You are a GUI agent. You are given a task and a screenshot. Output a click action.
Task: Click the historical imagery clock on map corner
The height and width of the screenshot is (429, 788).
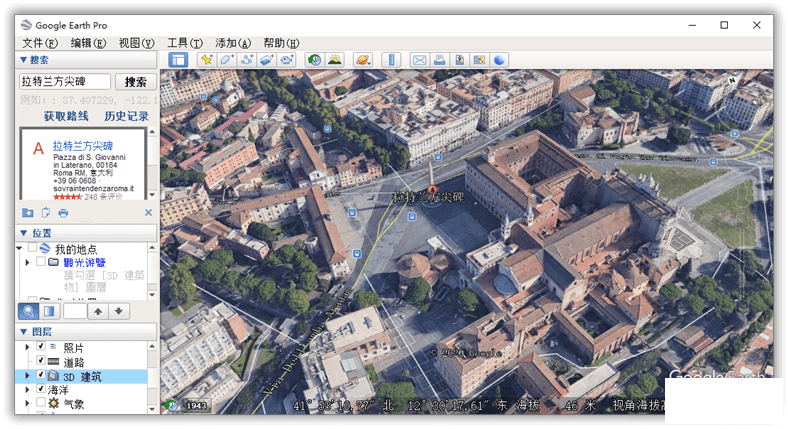tap(171, 405)
